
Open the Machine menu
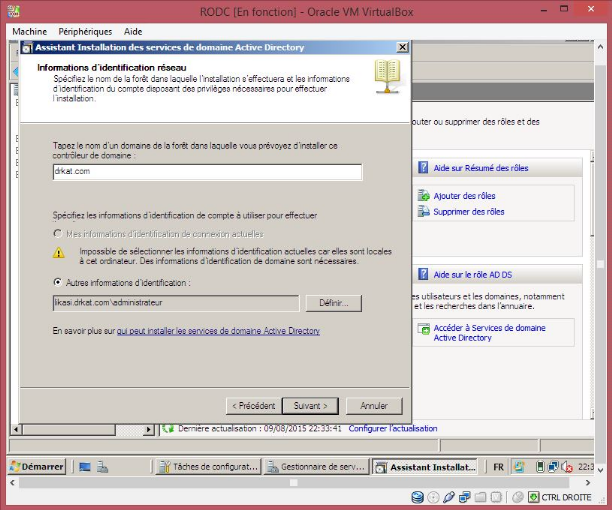(29, 31)
